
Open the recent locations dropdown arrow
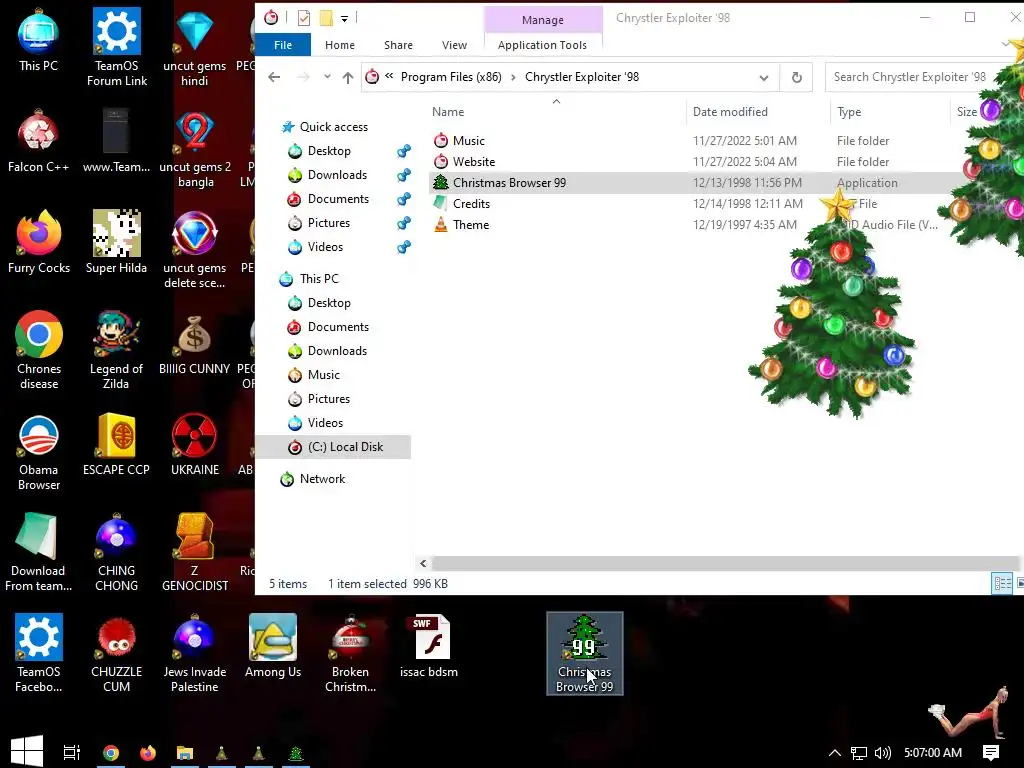click(x=327, y=77)
